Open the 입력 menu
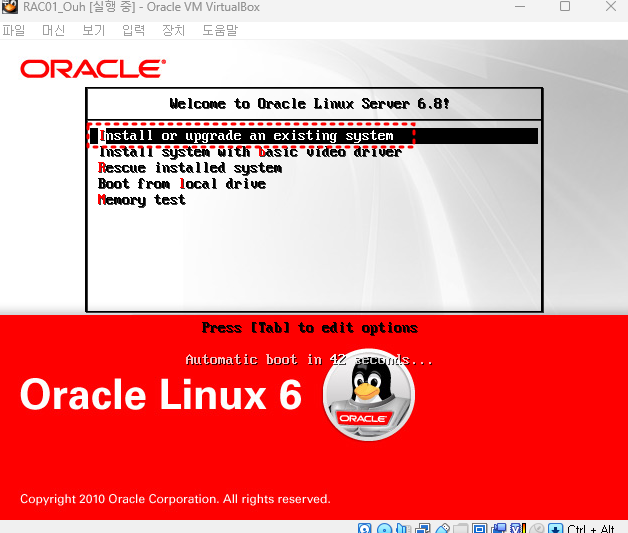This screenshot has height=533, width=628. 133,30
